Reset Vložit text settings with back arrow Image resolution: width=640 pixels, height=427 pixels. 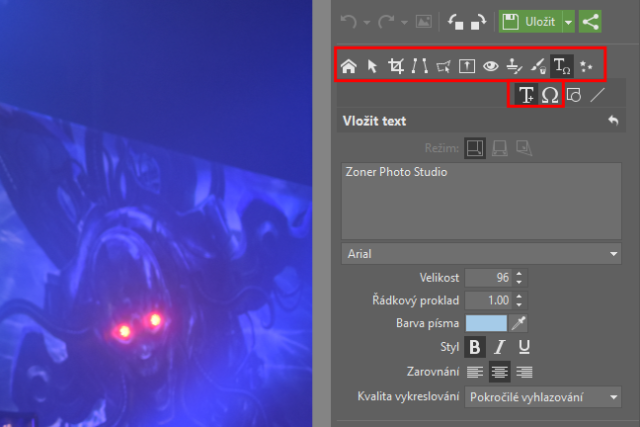(613, 120)
